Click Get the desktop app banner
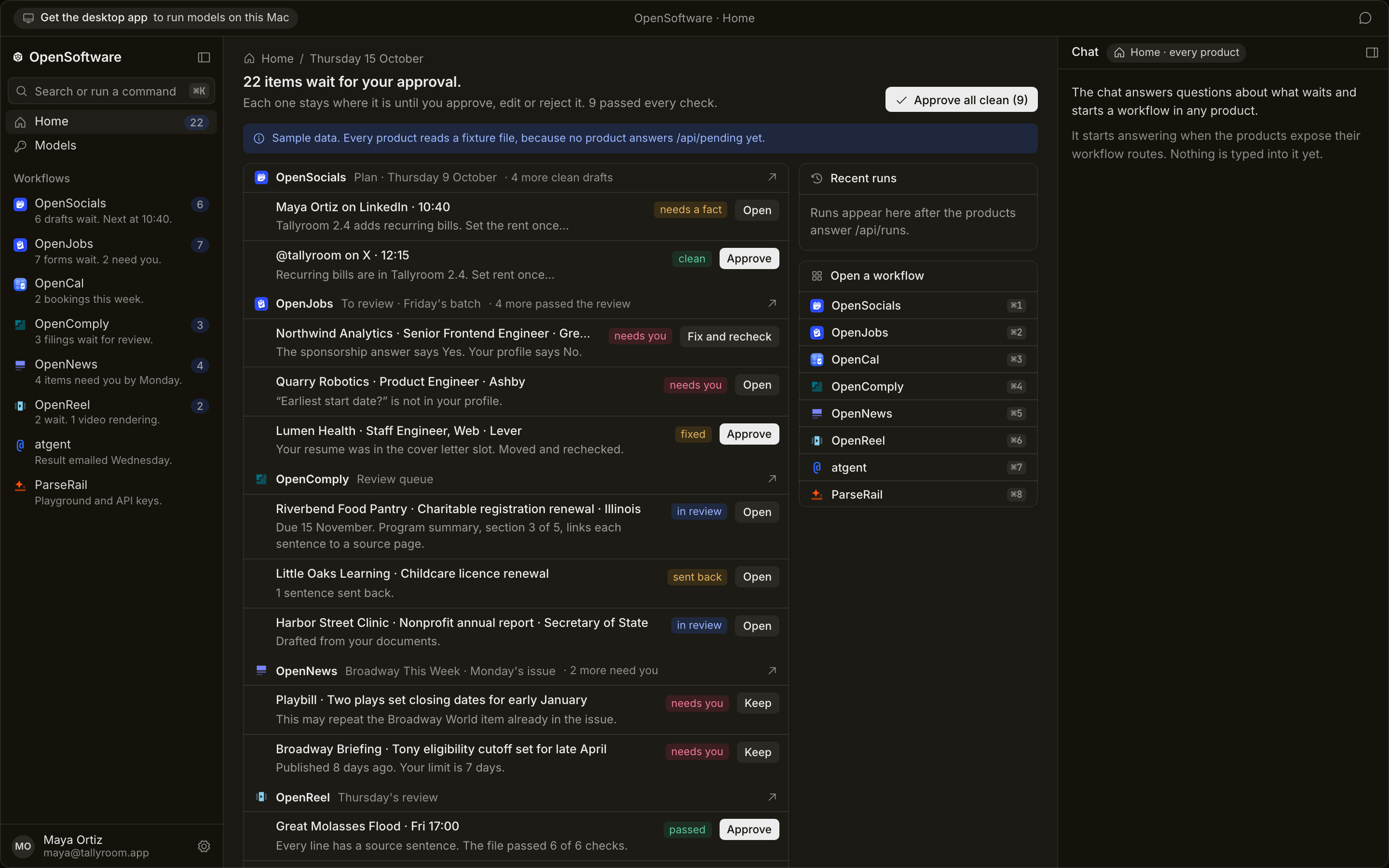 [x=156, y=18]
